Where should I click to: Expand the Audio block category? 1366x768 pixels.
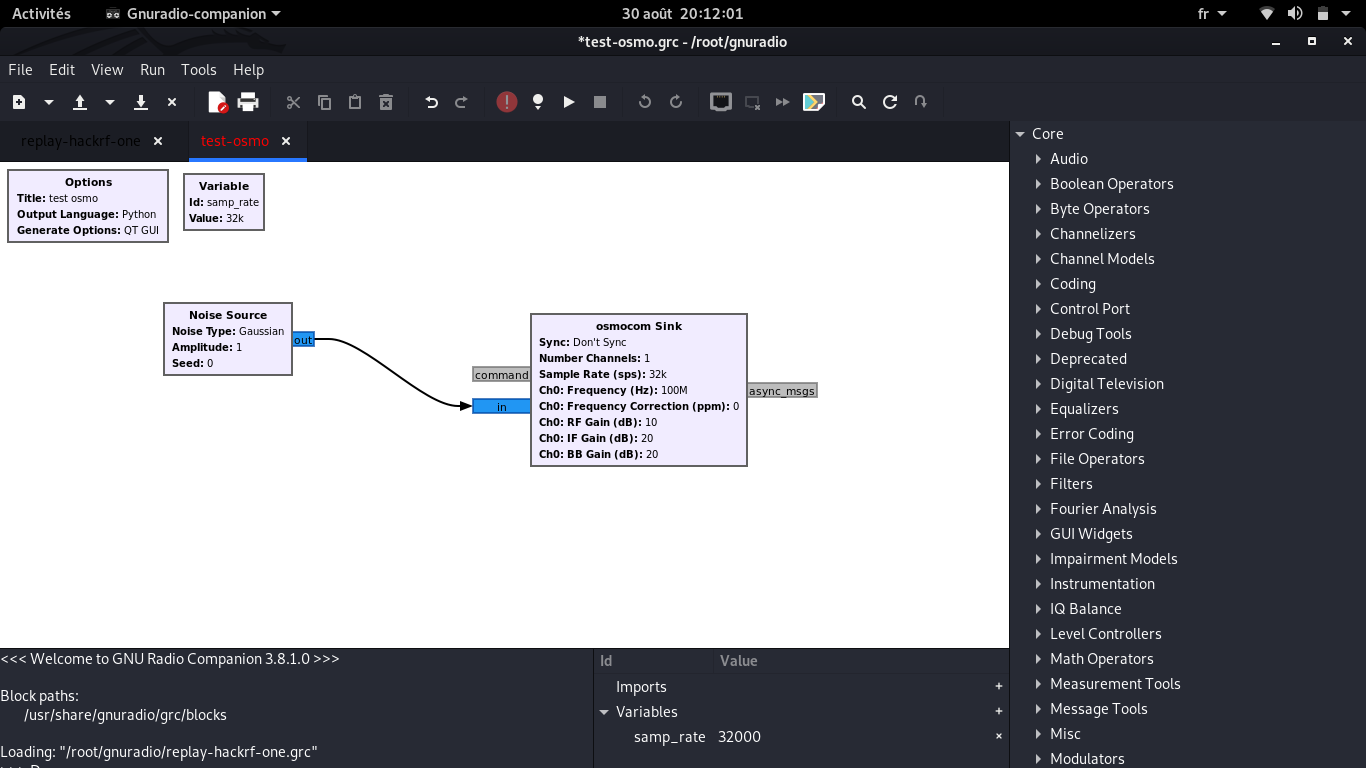[x=1039, y=159]
